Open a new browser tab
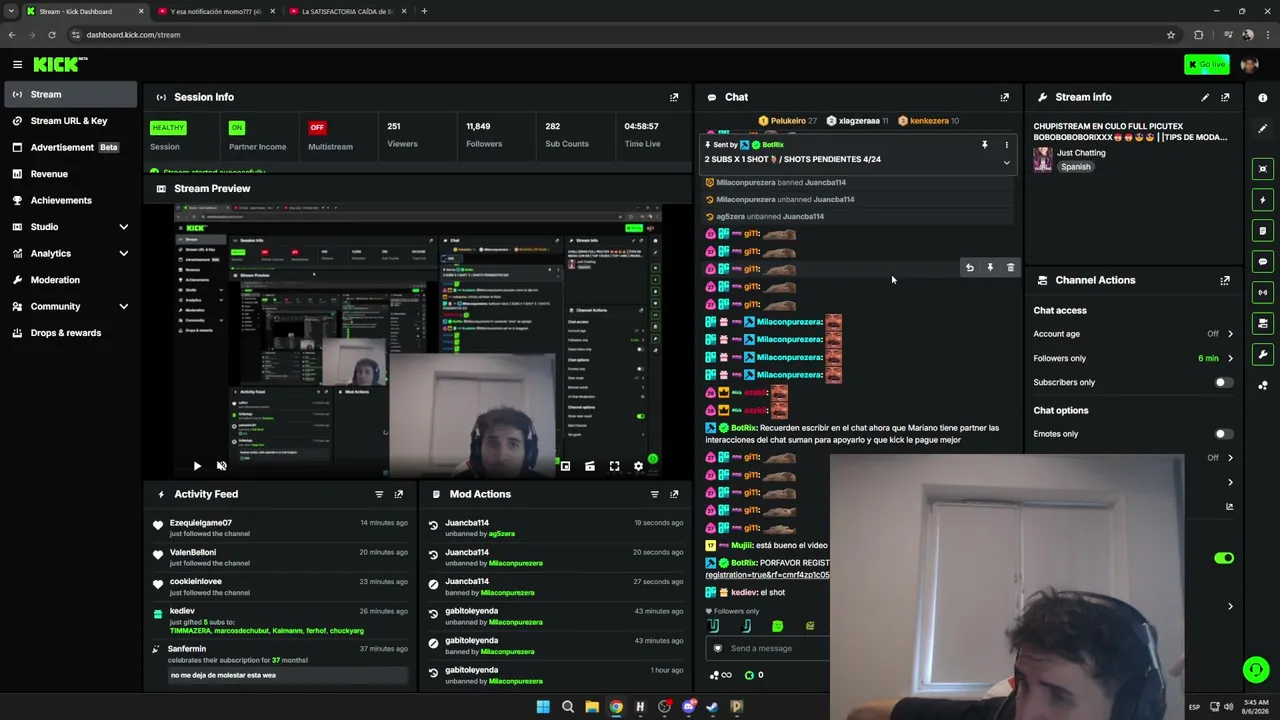 [x=424, y=12]
